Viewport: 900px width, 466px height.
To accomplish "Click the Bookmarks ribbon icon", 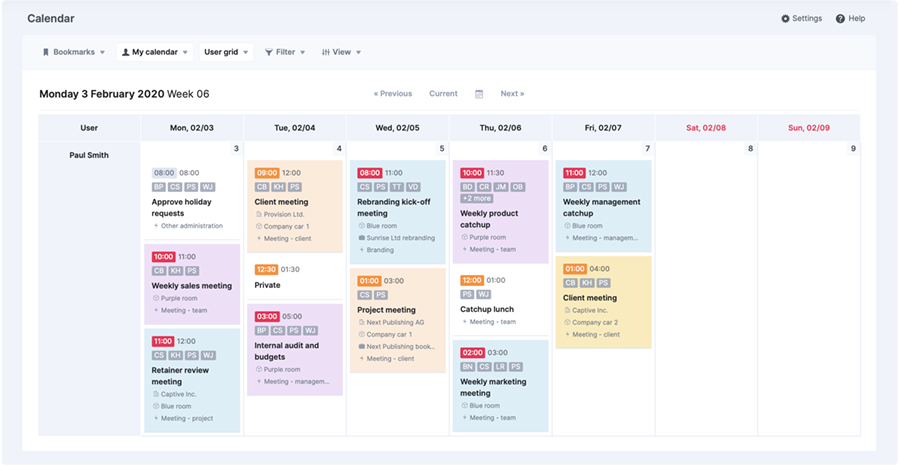I will [46, 52].
